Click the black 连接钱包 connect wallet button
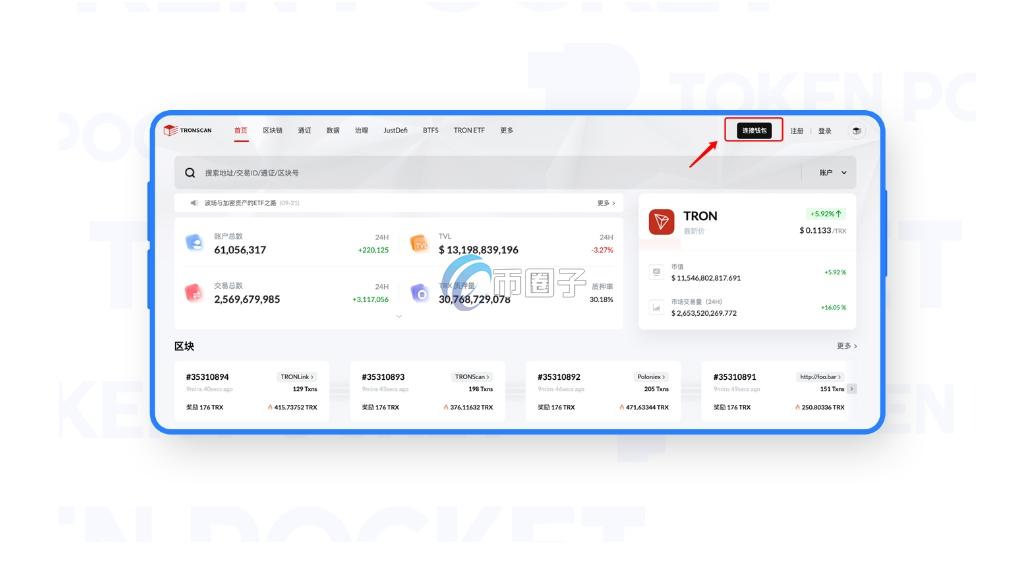 click(754, 130)
